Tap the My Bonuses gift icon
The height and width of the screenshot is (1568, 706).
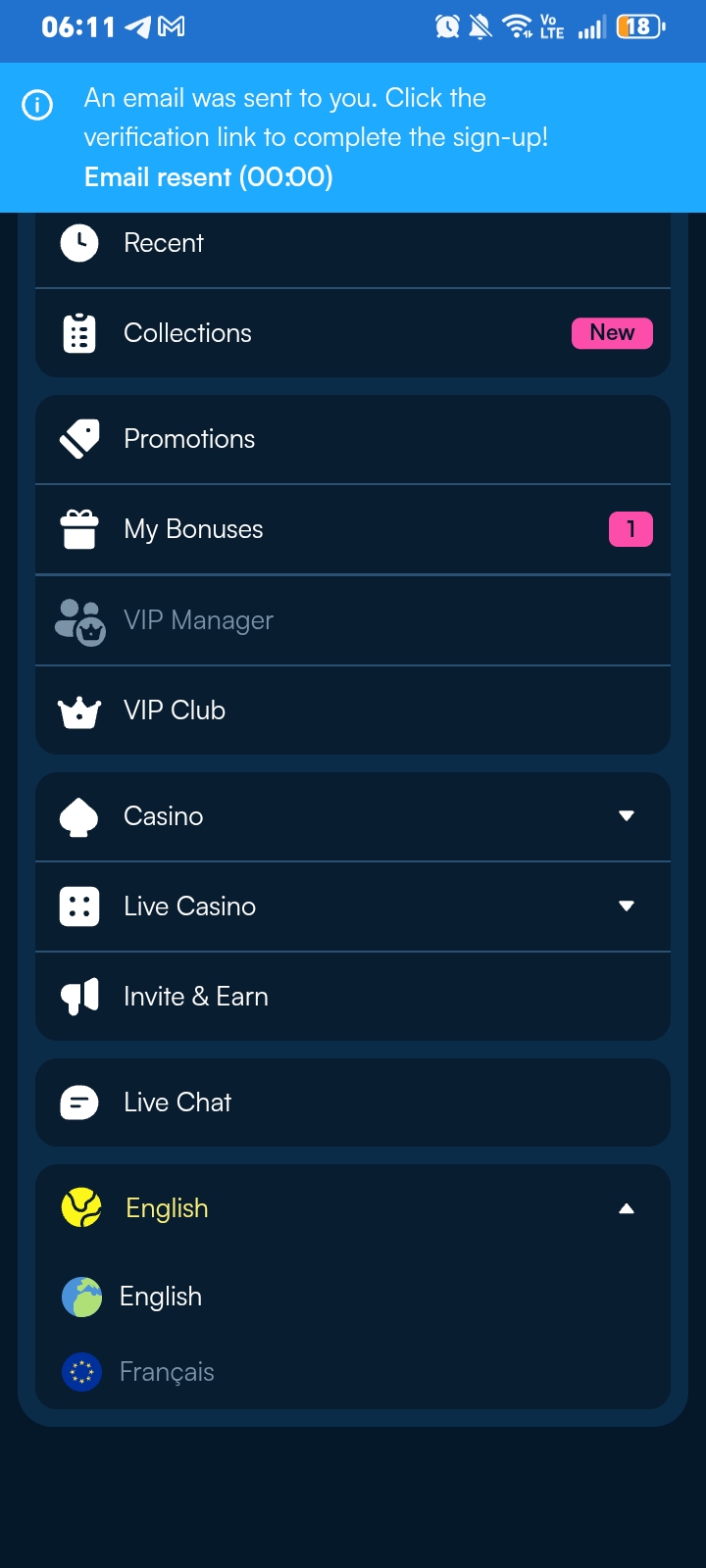(x=79, y=529)
